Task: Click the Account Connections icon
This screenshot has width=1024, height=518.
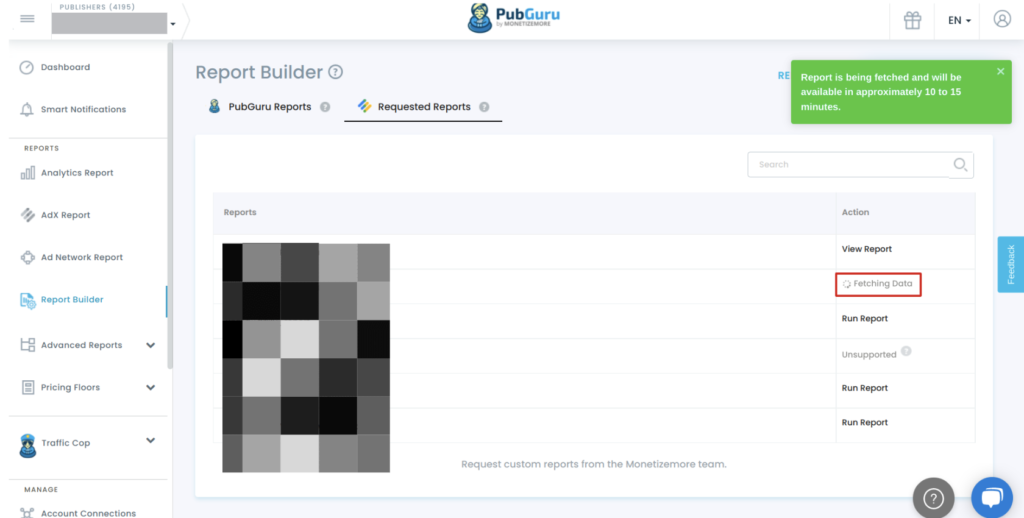Action: tap(27, 513)
